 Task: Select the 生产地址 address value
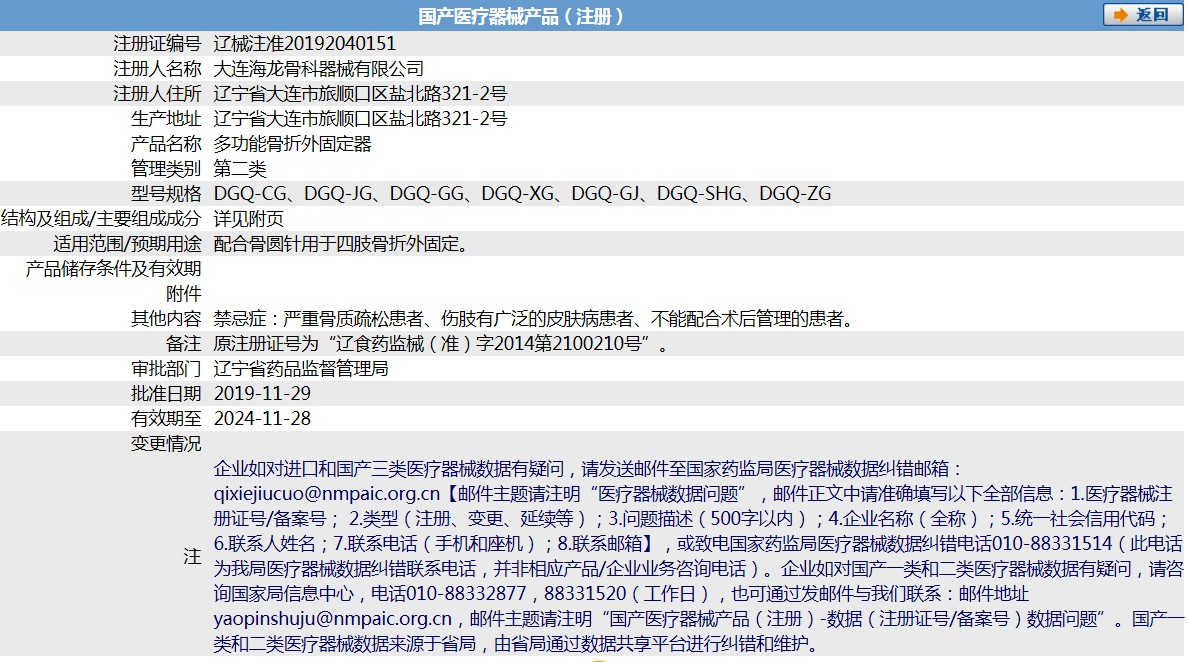tap(360, 119)
